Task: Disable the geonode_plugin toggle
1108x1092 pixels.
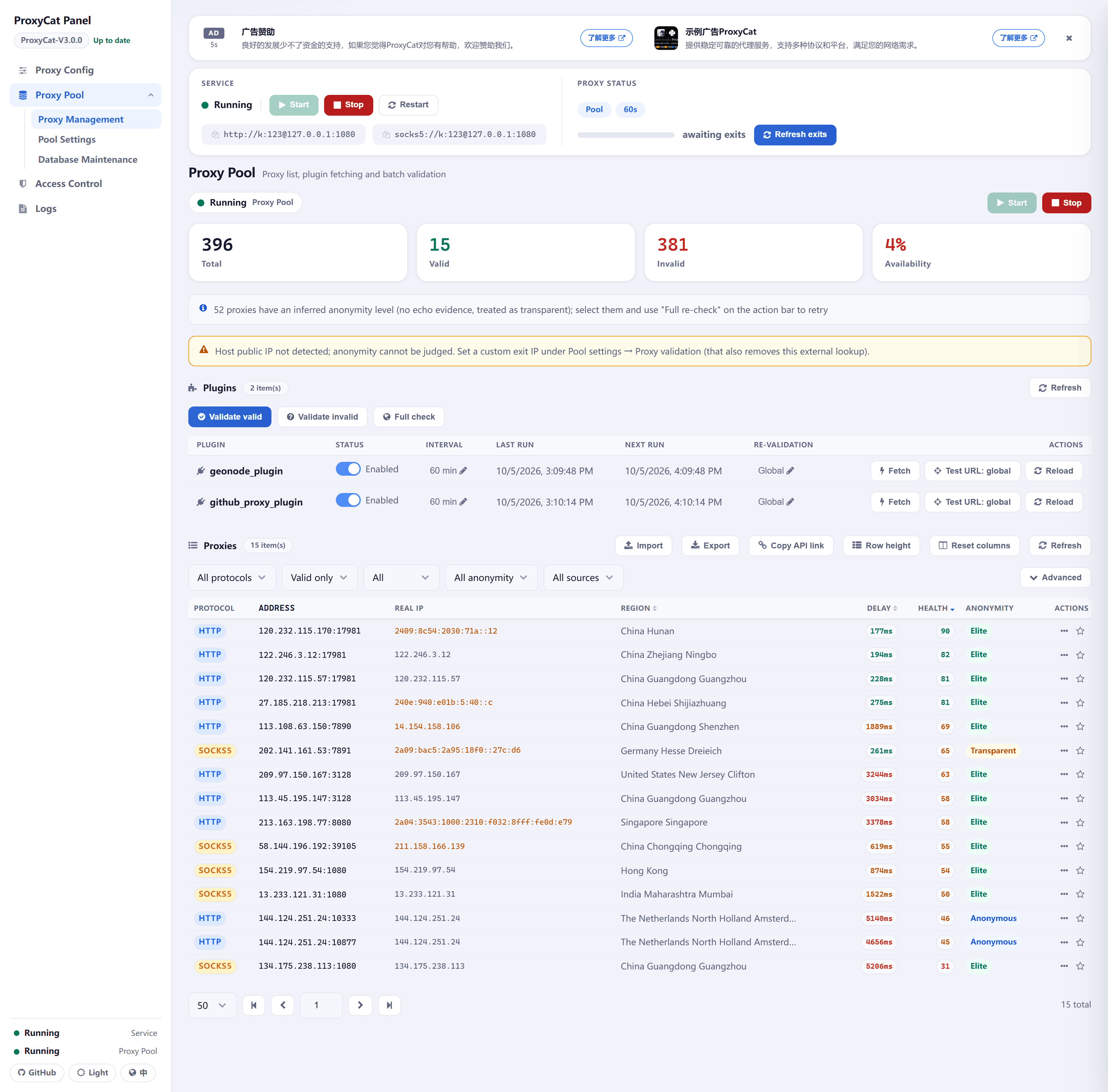Action: pyautogui.click(x=348, y=469)
